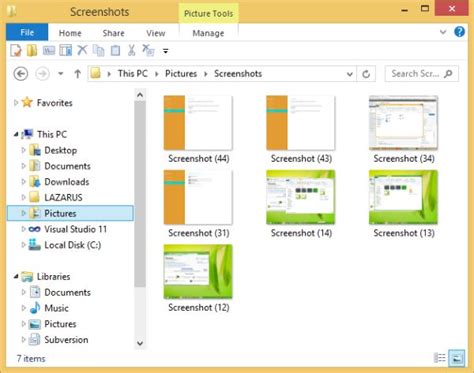Click the Copy icon in quick toolbar
Screen dimensions: 474x373
pyautogui.click(x=99, y=51)
